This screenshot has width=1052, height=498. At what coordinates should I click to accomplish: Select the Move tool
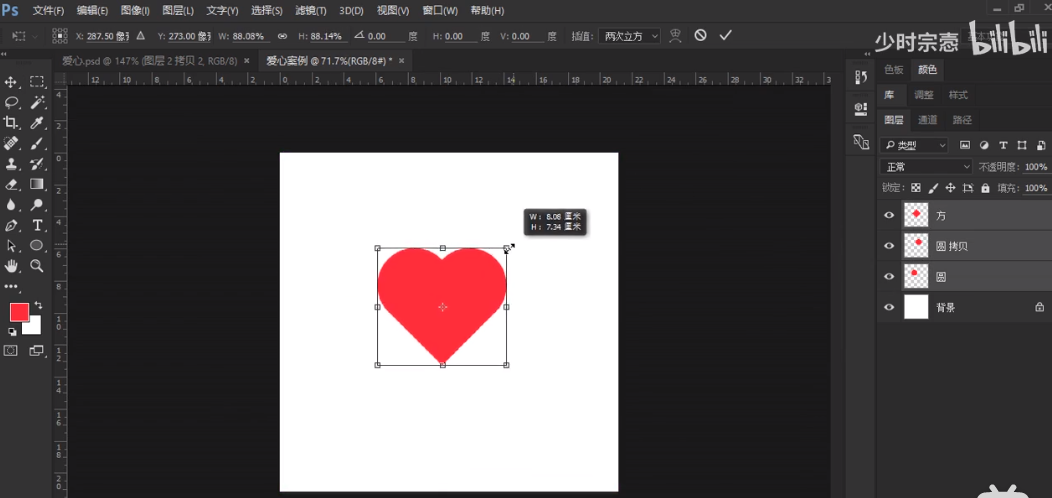(x=11, y=82)
